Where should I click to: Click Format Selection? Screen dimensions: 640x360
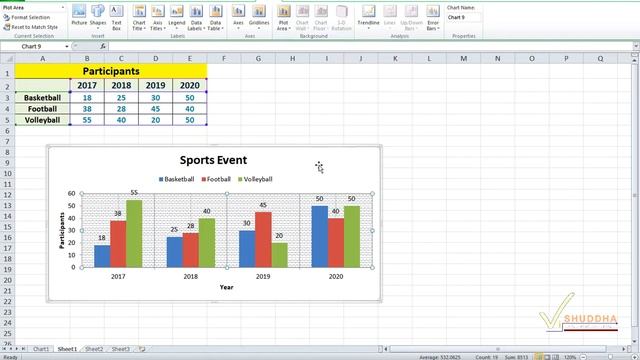pos(27,17)
